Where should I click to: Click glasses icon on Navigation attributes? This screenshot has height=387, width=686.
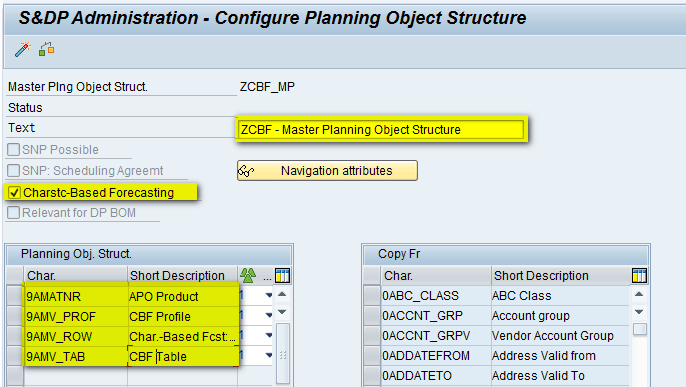pos(246,171)
